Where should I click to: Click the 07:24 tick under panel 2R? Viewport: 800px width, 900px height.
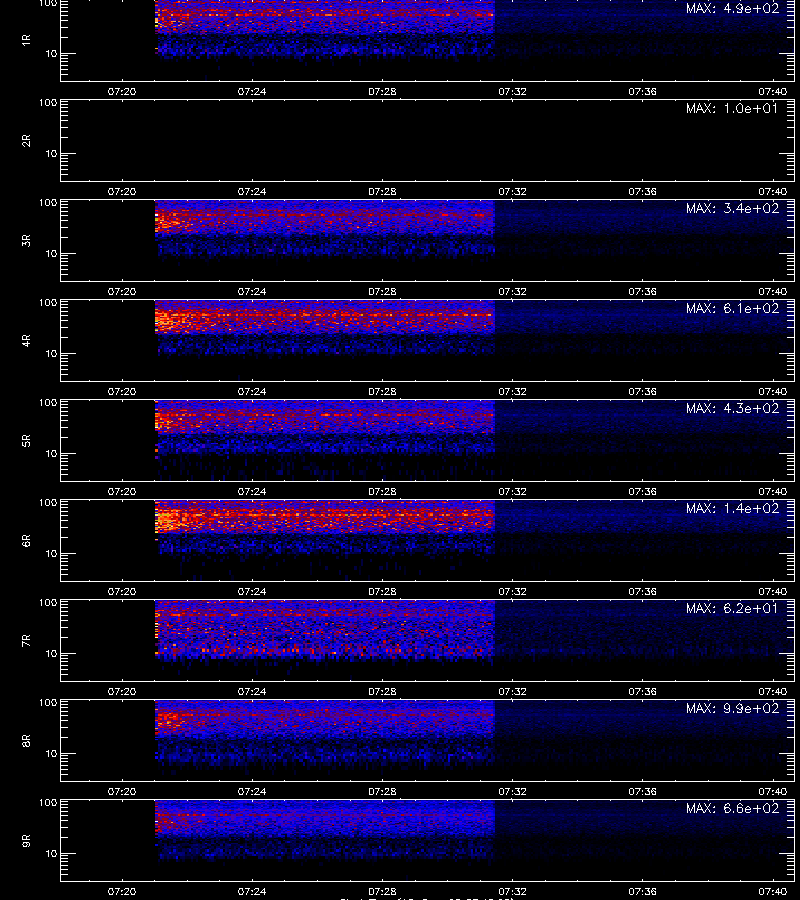pyautogui.click(x=252, y=191)
